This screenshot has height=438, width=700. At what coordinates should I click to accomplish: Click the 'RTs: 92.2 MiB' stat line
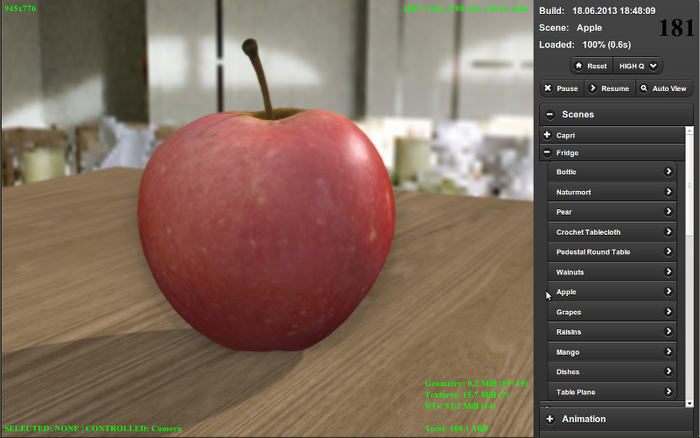(460, 406)
